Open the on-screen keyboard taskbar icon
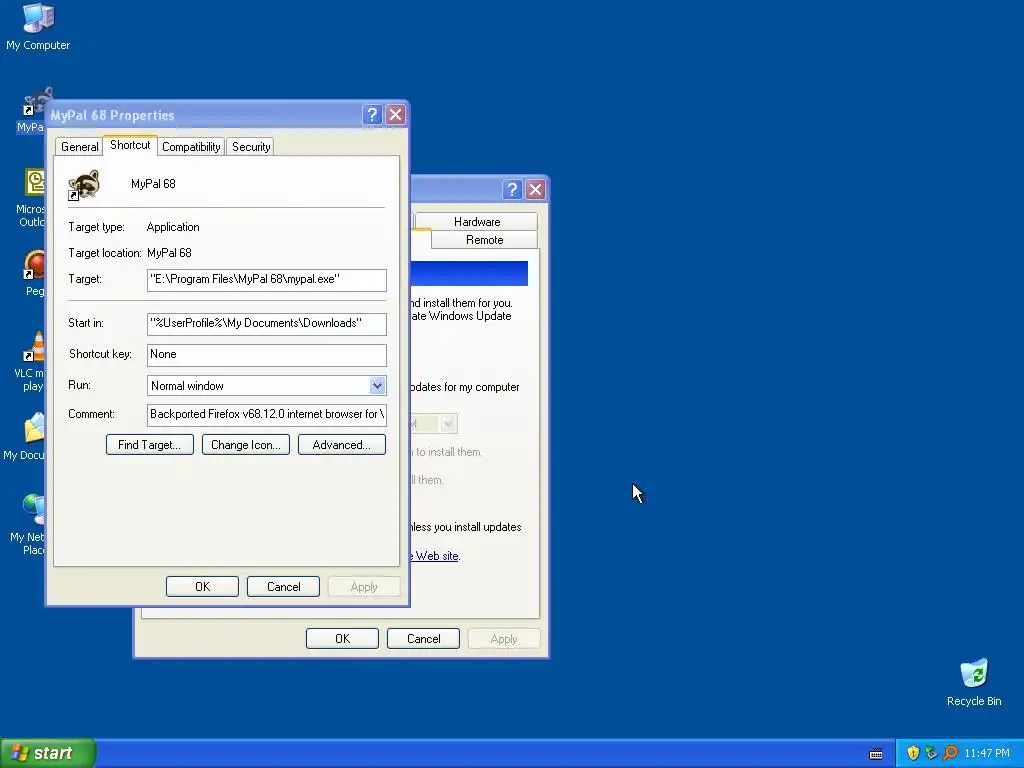 click(x=876, y=754)
